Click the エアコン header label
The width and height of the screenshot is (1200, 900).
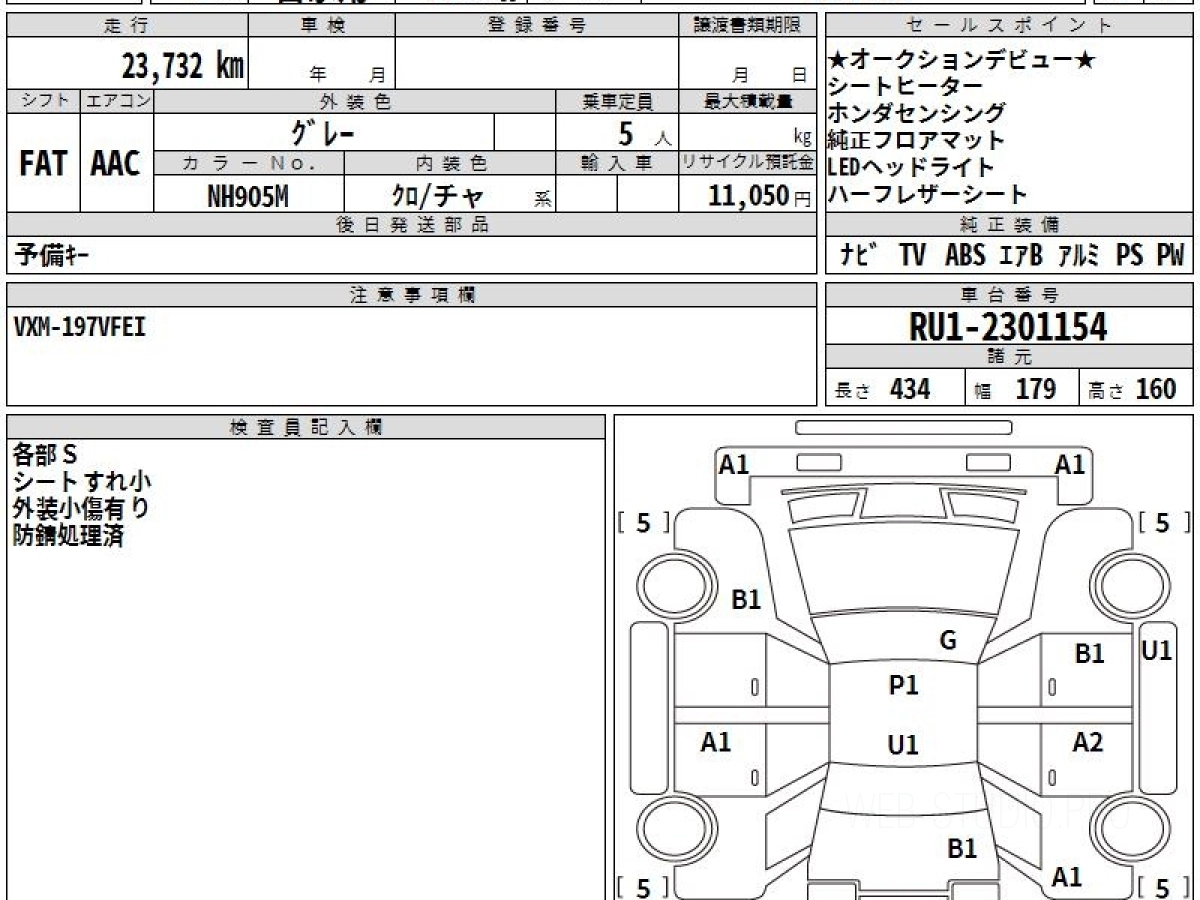pyautogui.click(x=117, y=101)
